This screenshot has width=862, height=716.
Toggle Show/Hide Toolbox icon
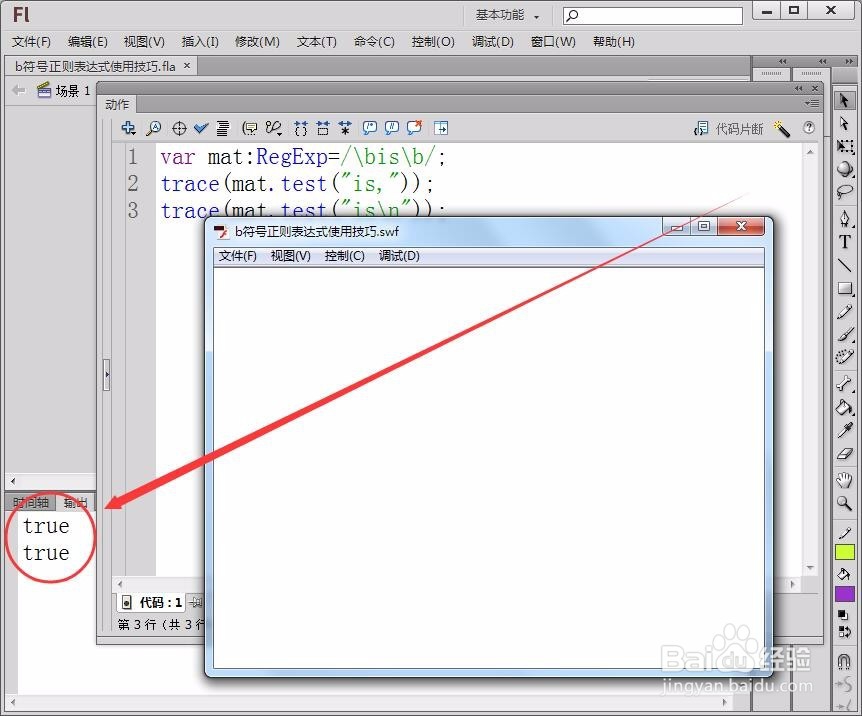441,128
